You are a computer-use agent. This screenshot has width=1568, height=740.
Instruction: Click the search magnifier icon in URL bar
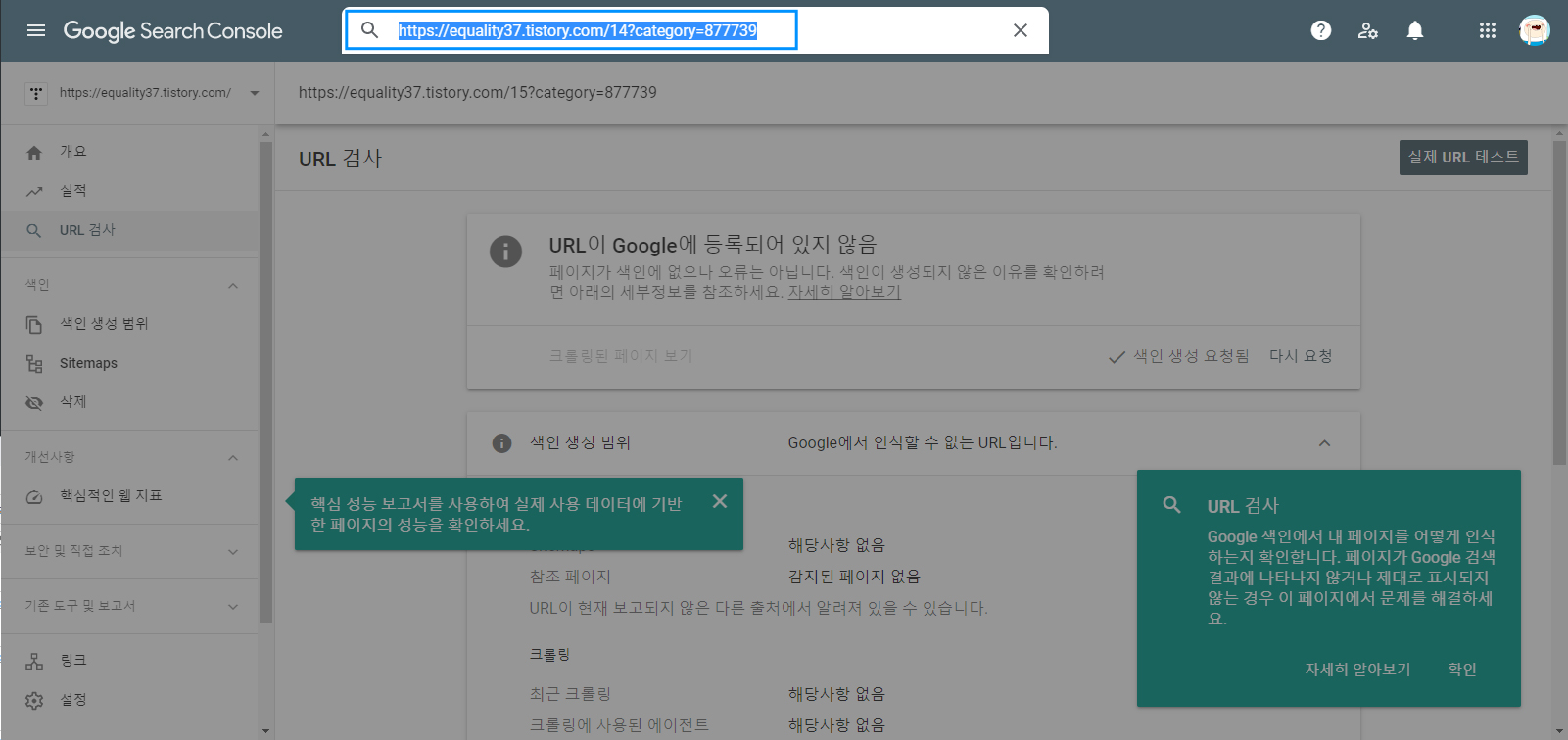[x=369, y=30]
